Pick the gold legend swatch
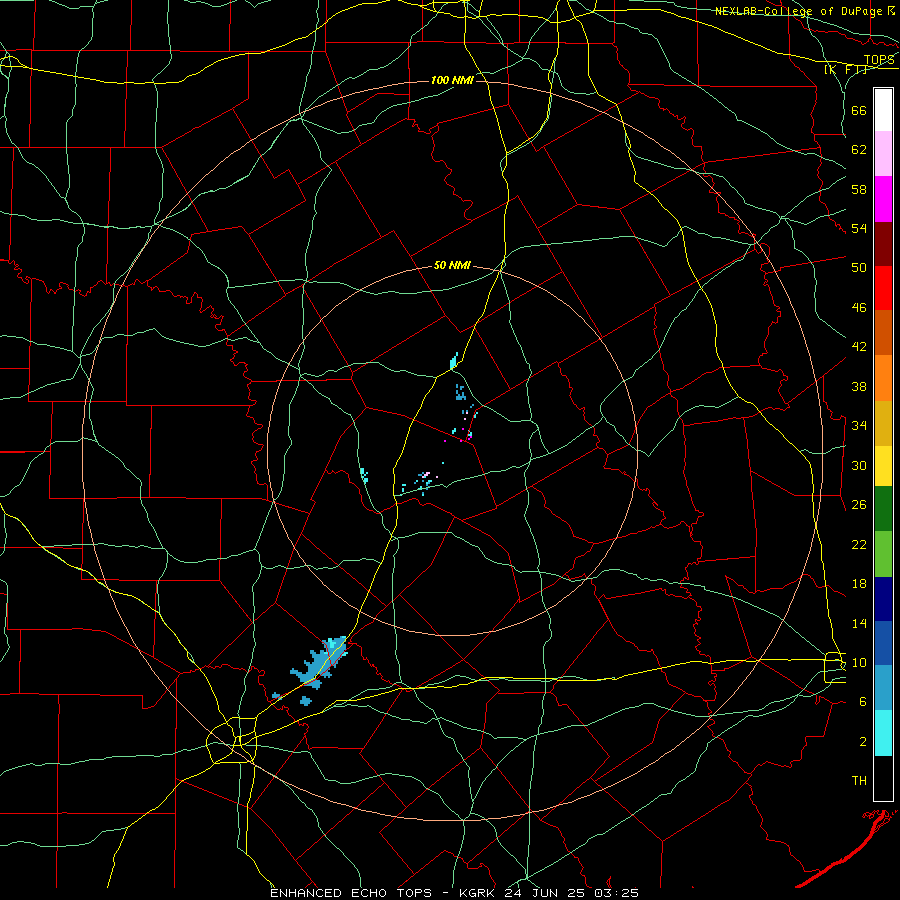 tap(883, 423)
